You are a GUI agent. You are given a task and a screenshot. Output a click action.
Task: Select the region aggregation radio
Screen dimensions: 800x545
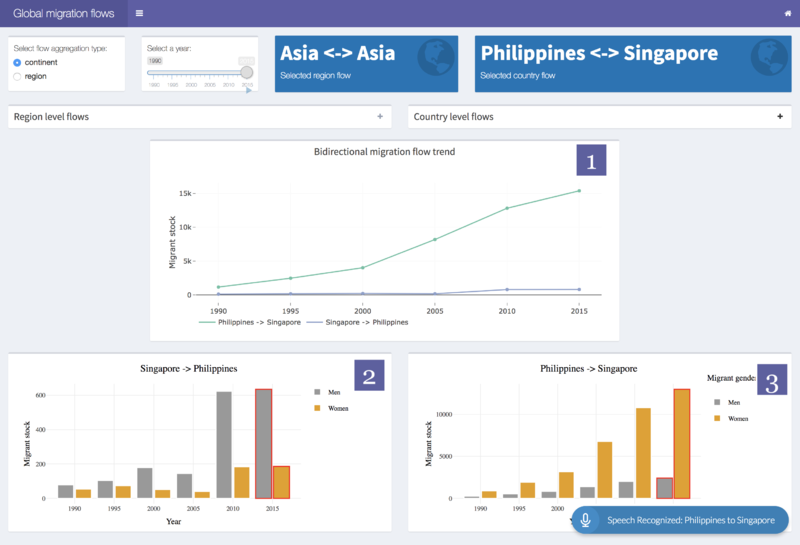coord(17,77)
